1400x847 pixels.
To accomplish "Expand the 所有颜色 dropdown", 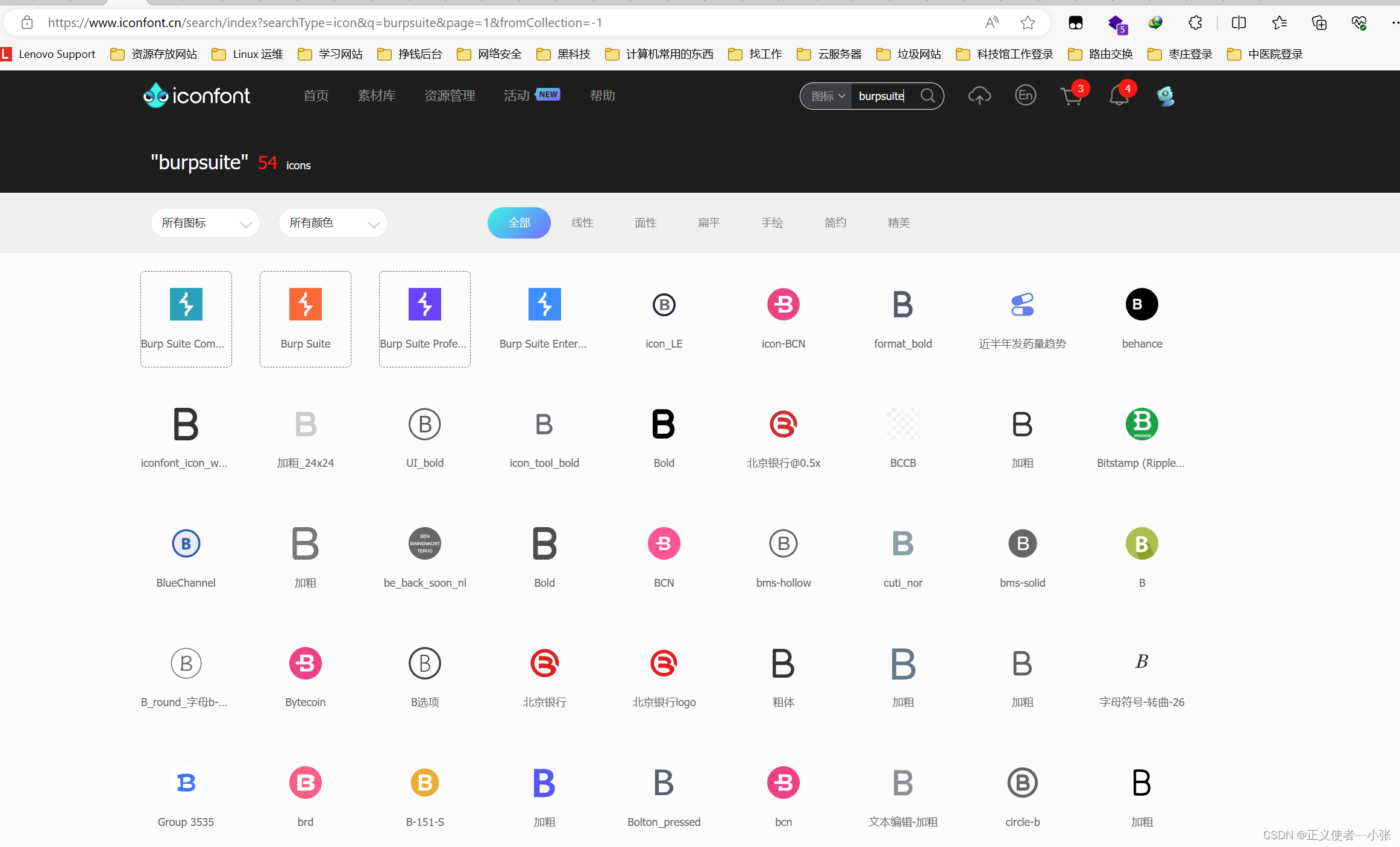I will click(x=333, y=223).
